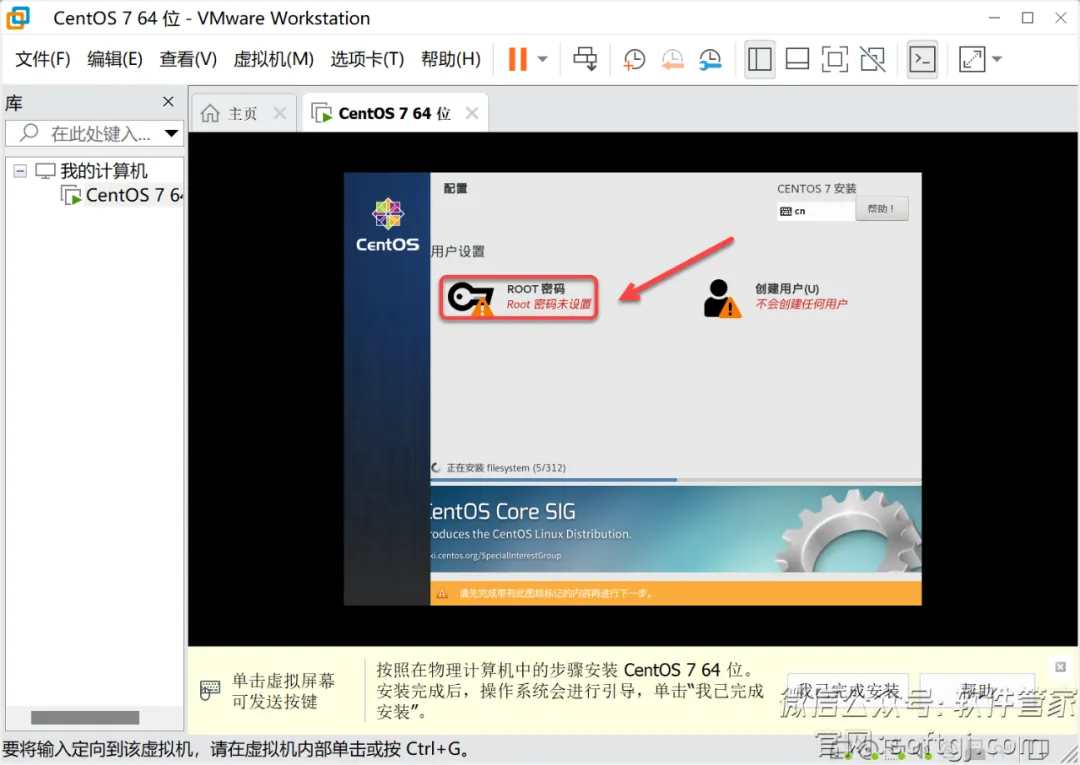This screenshot has height=765, width=1080.
Task: Open the 文件(F) menu
Action: pyautogui.click(x=43, y=59)
